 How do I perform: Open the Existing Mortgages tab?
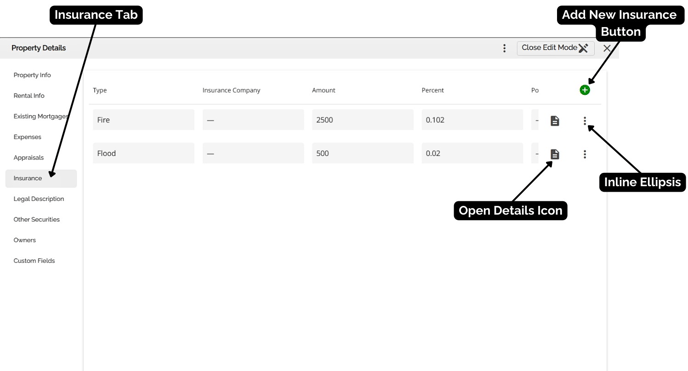coord(40,116)
